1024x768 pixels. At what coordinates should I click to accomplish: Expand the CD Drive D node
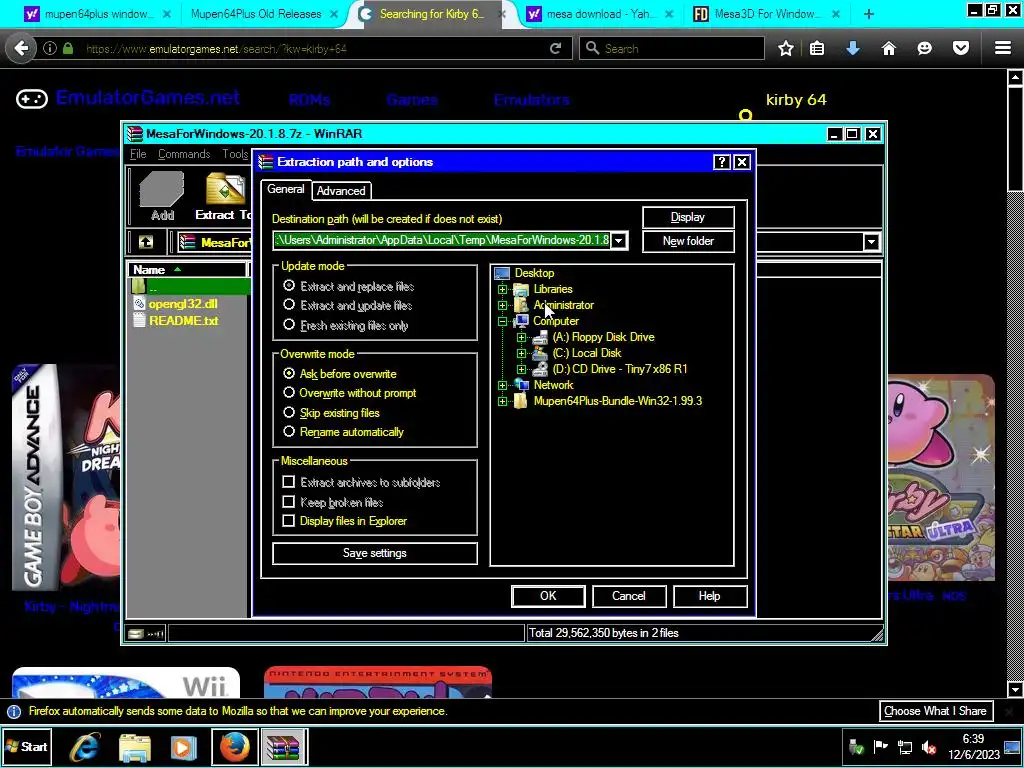(521, 369)
